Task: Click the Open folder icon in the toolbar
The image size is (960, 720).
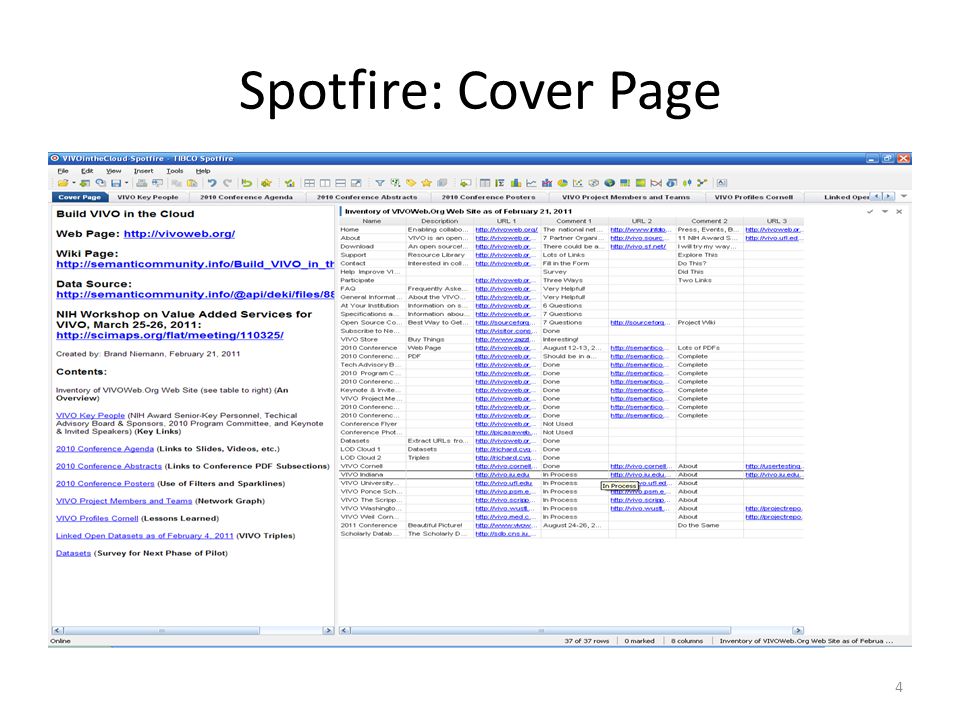Action: [62, 183]
